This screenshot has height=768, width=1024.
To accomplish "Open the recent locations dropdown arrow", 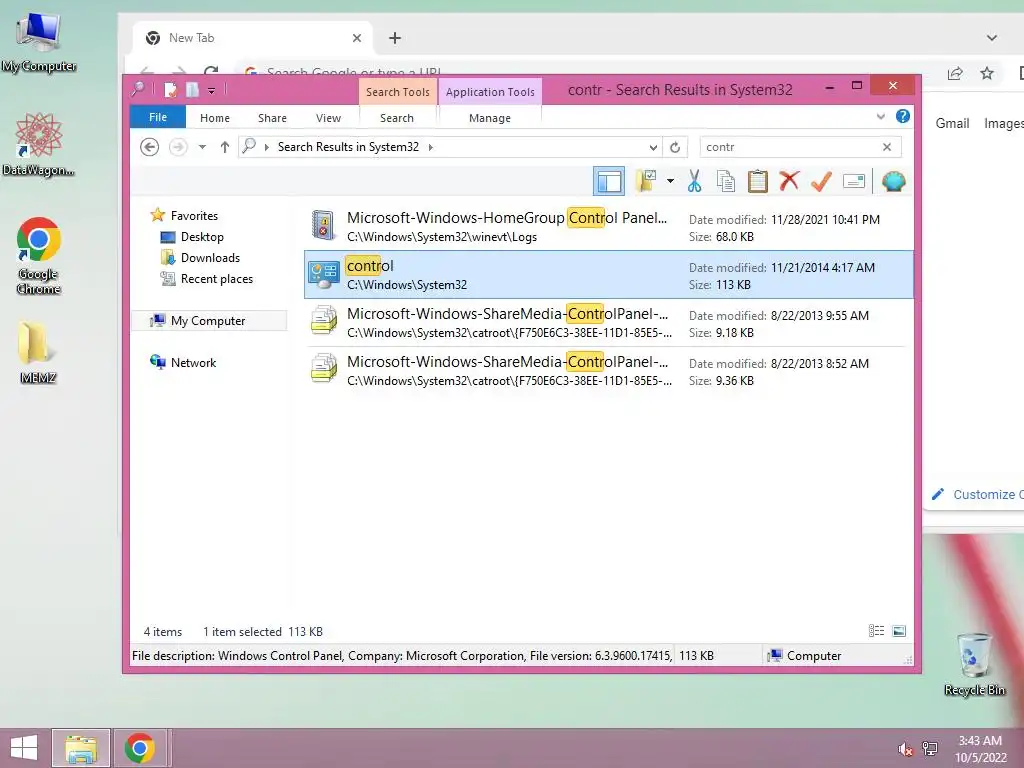I will pyautogui.click(x=202, y=147).
